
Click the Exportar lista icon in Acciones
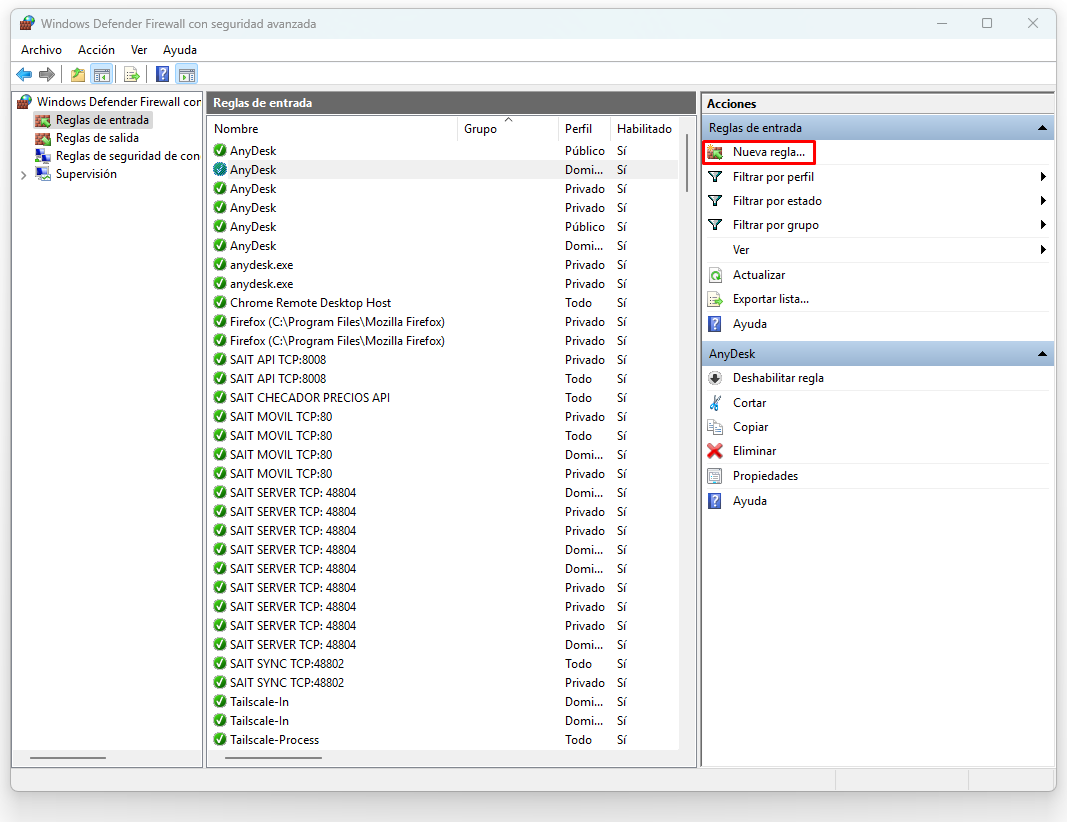(715, 299)
